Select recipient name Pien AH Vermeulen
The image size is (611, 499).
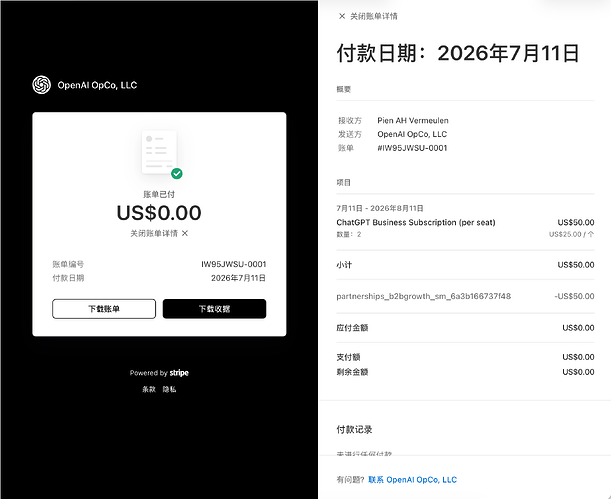413,120
